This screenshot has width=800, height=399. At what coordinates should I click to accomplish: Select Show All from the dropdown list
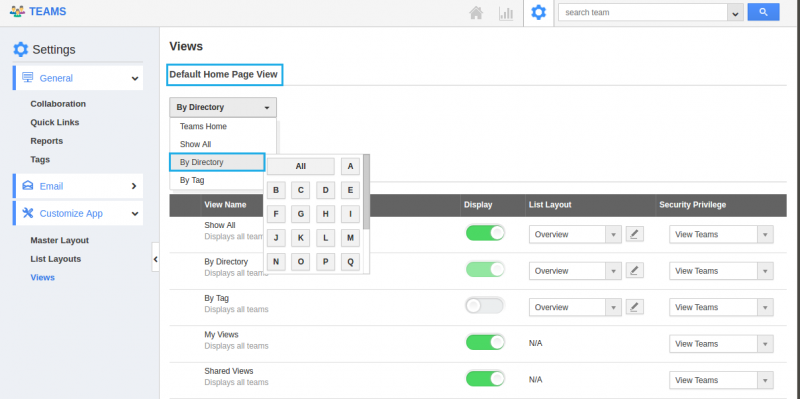coord(223,144)
